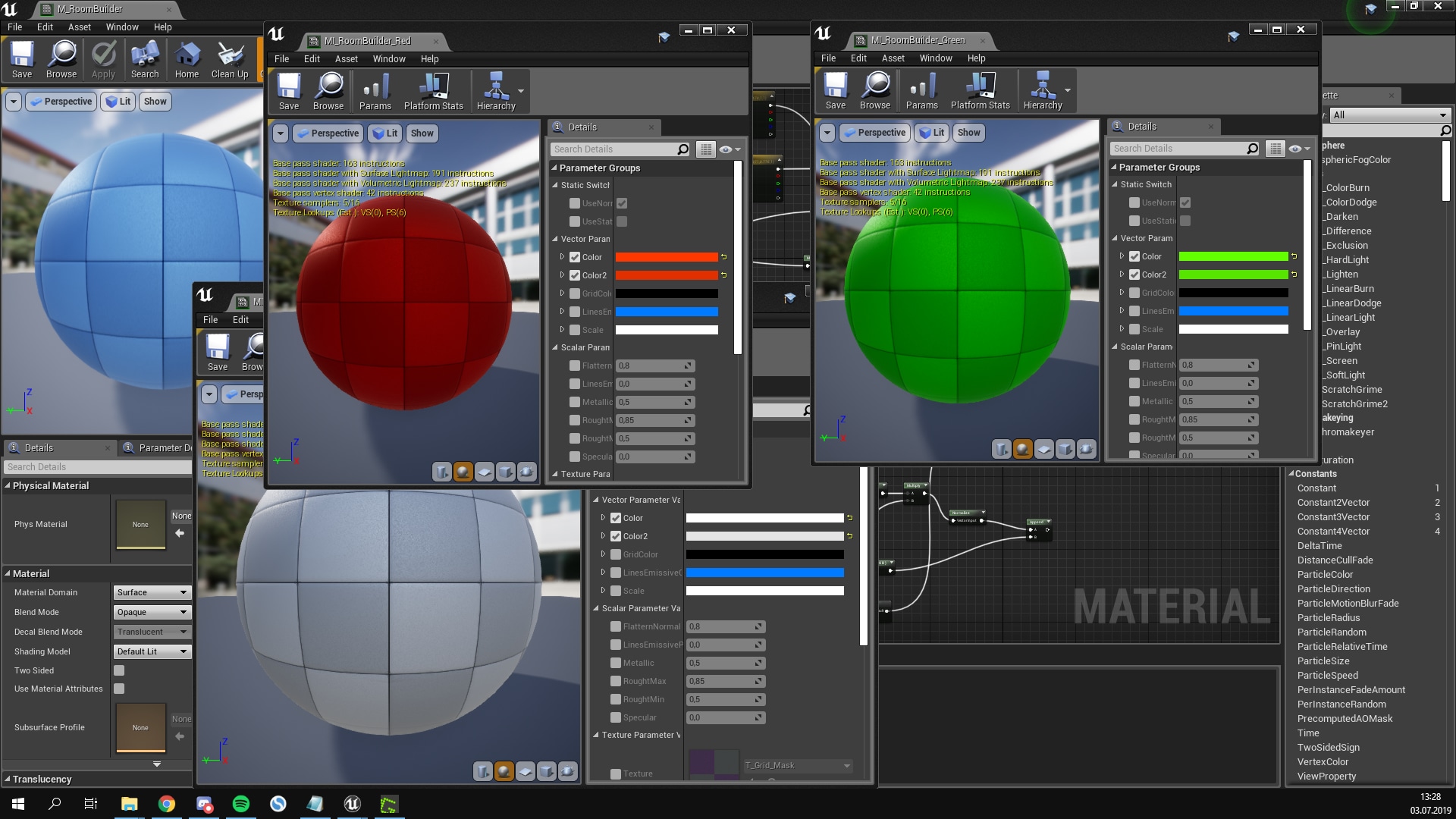The width and height of the screenshot is (1456, 819).
Task: Click the green Color swatch in MI_RoomBuilder_Green
Action: pos(1236,256)
